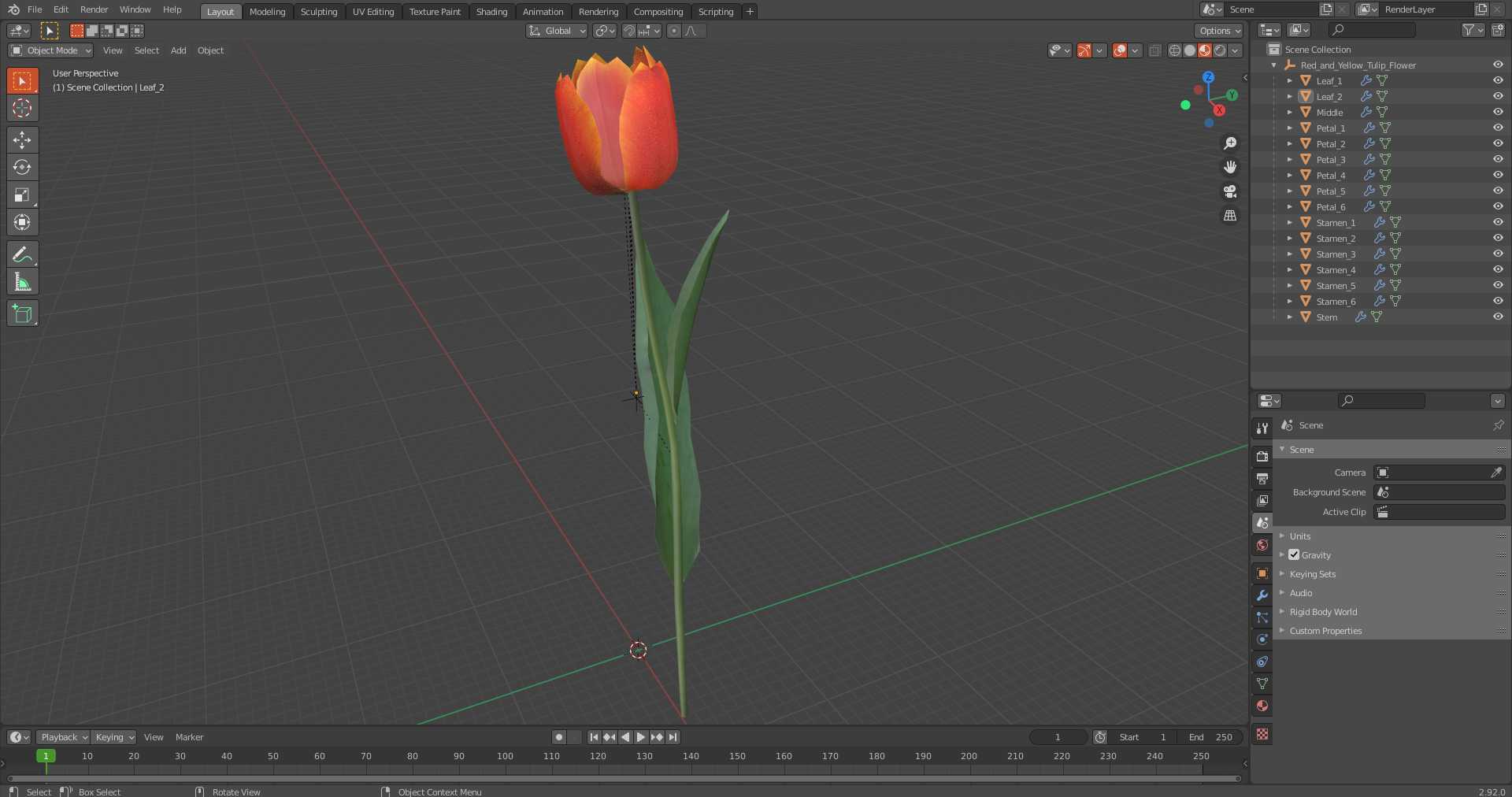
Task: Toggle camera view icon
Action: click(x=1229, y=191)
